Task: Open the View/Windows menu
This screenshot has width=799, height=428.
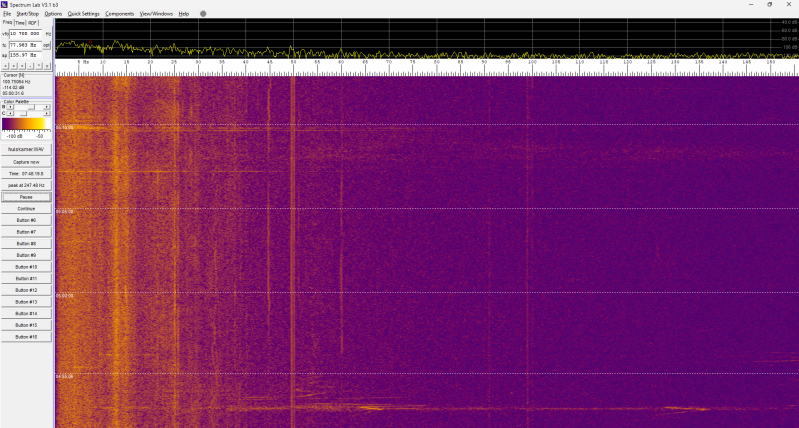Action: click(x=156, y=14)
